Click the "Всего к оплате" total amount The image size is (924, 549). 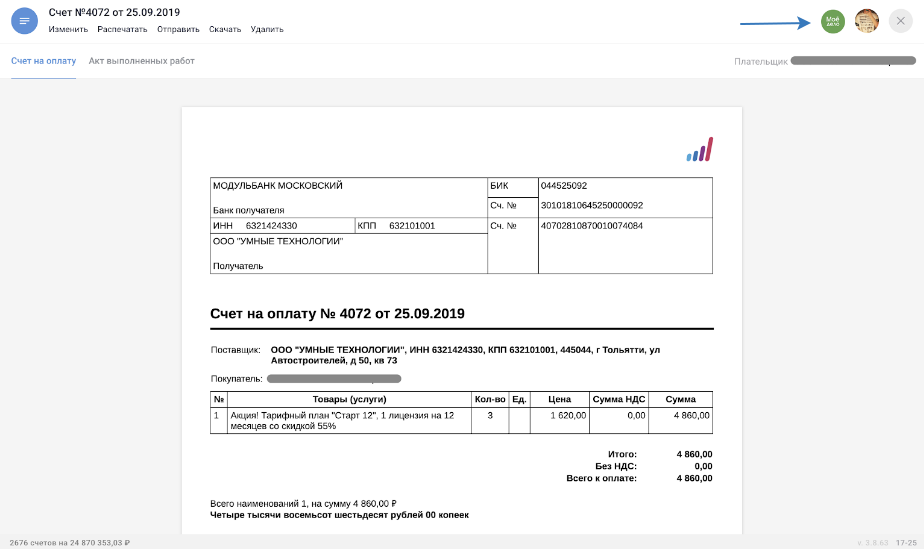pyautogui.click(x=693, y=478)
